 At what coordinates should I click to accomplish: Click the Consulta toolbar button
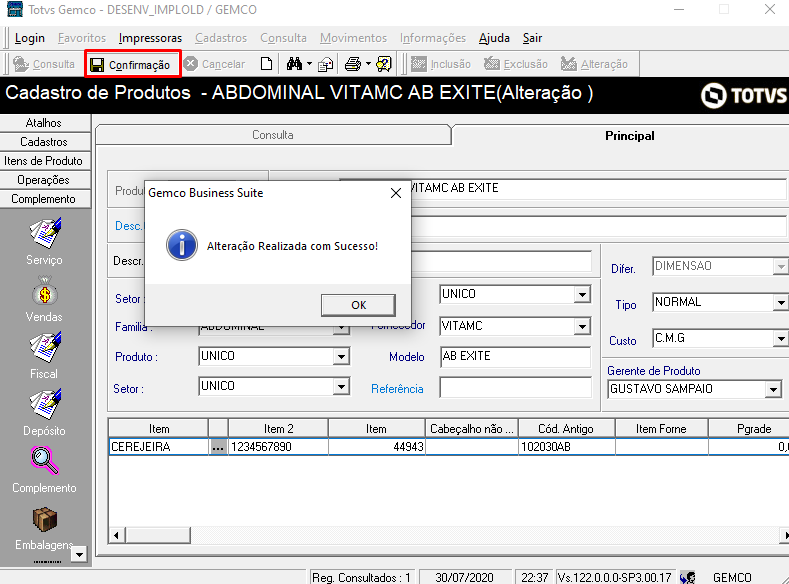(44, 64)
